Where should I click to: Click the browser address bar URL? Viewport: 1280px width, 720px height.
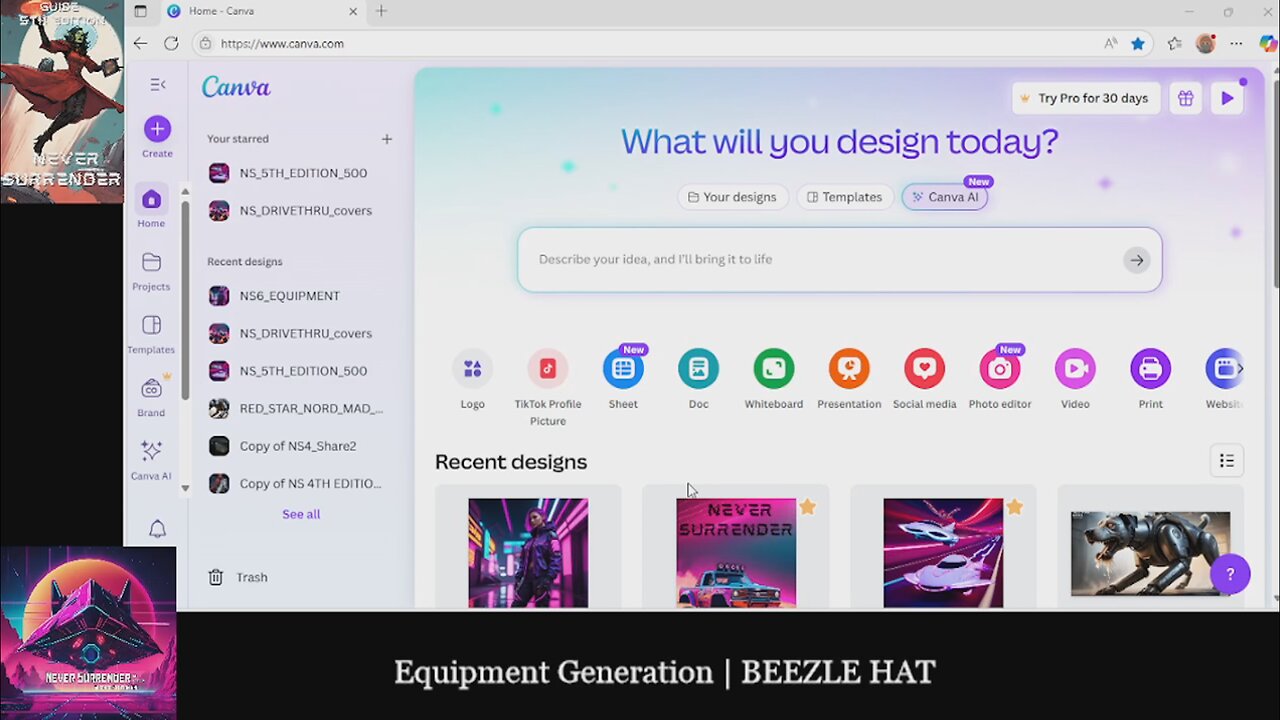coord(282,44)
